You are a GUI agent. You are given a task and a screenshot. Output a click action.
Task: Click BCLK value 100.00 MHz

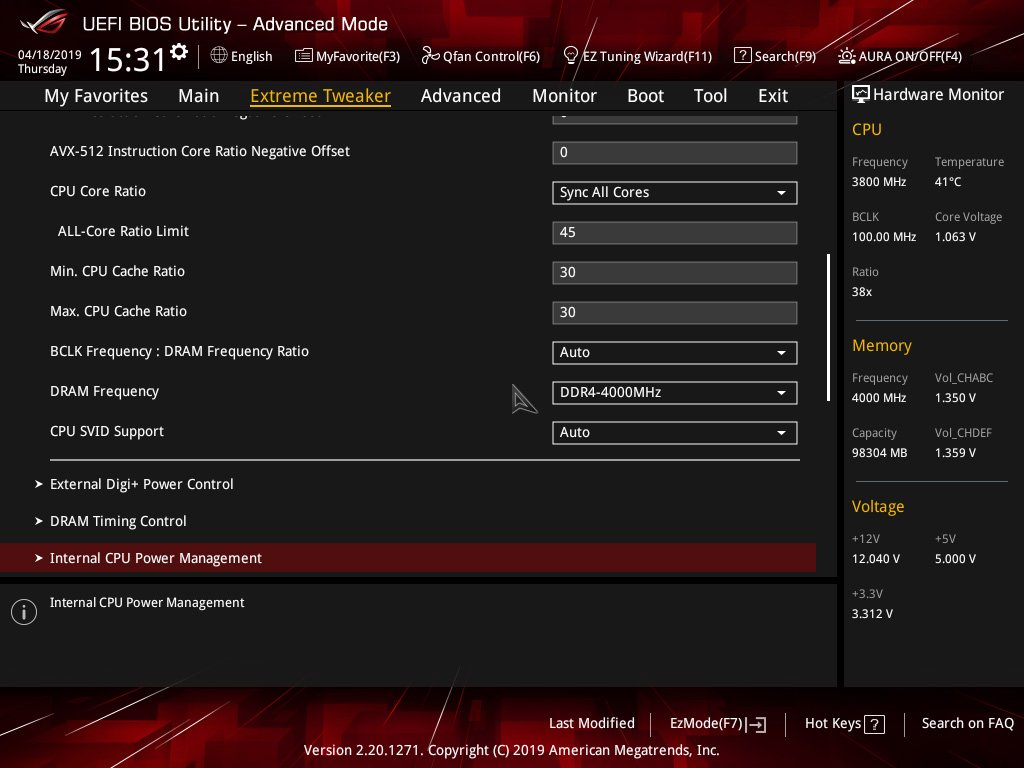click(x=884, y=236)
